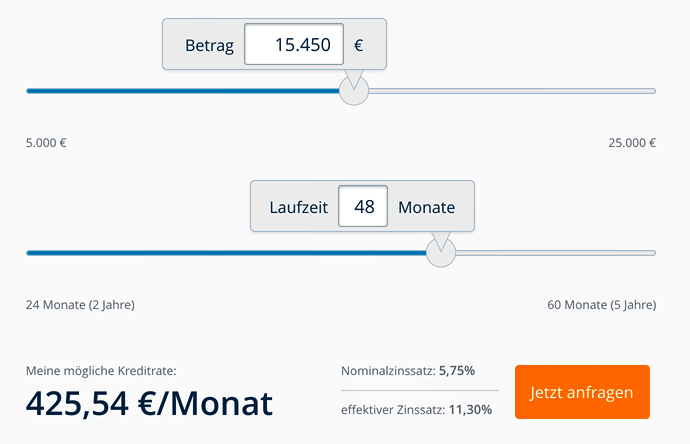Click the Betrag slider handle

pos(354,91)
